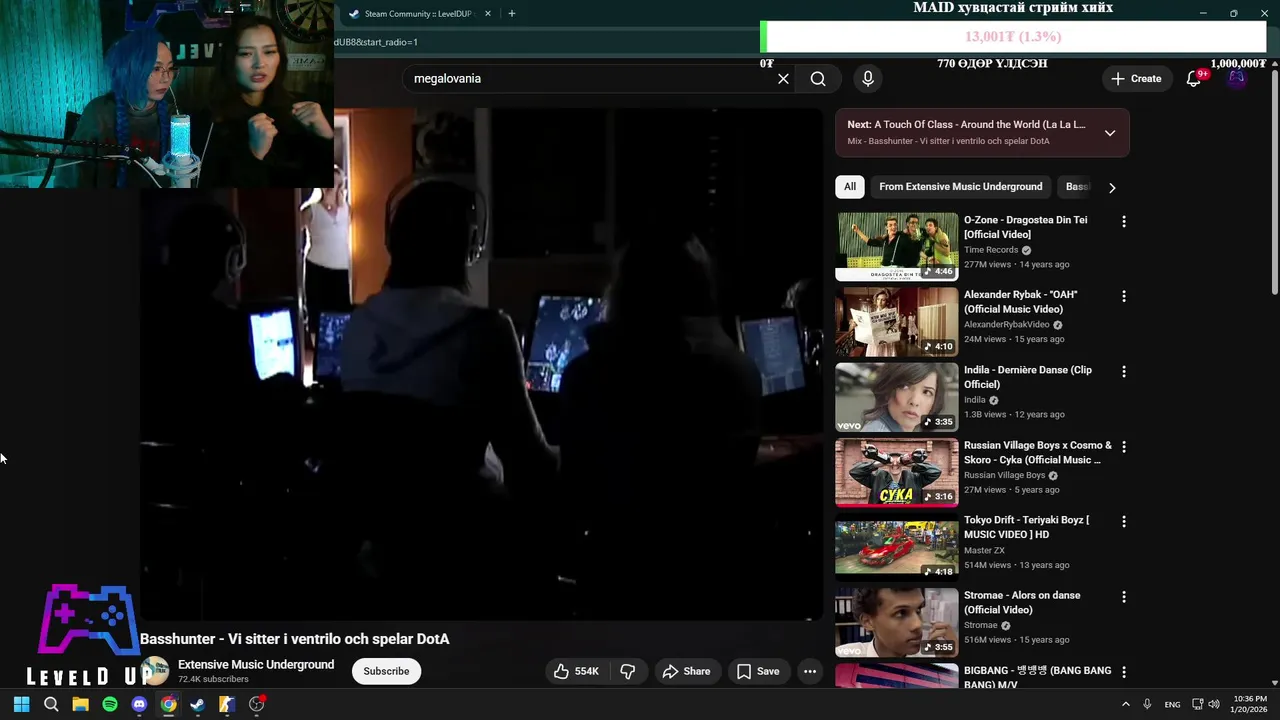Open the Windows Start menu

pyautogui.click(x=21, y=704)
